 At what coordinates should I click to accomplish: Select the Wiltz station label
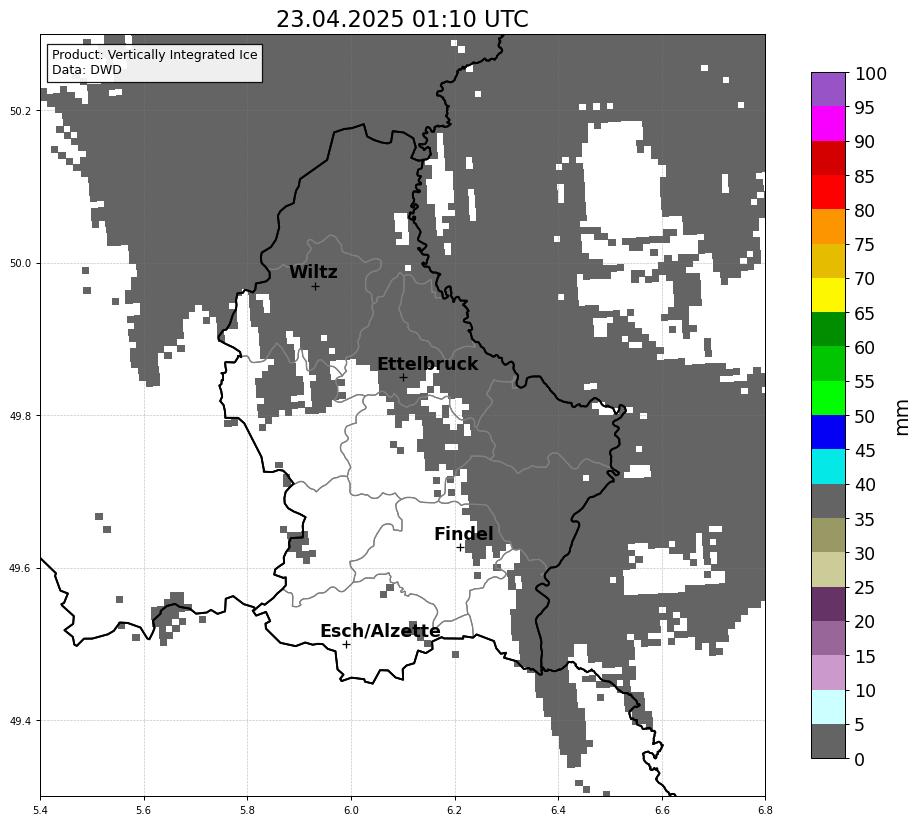pos(313,272)
